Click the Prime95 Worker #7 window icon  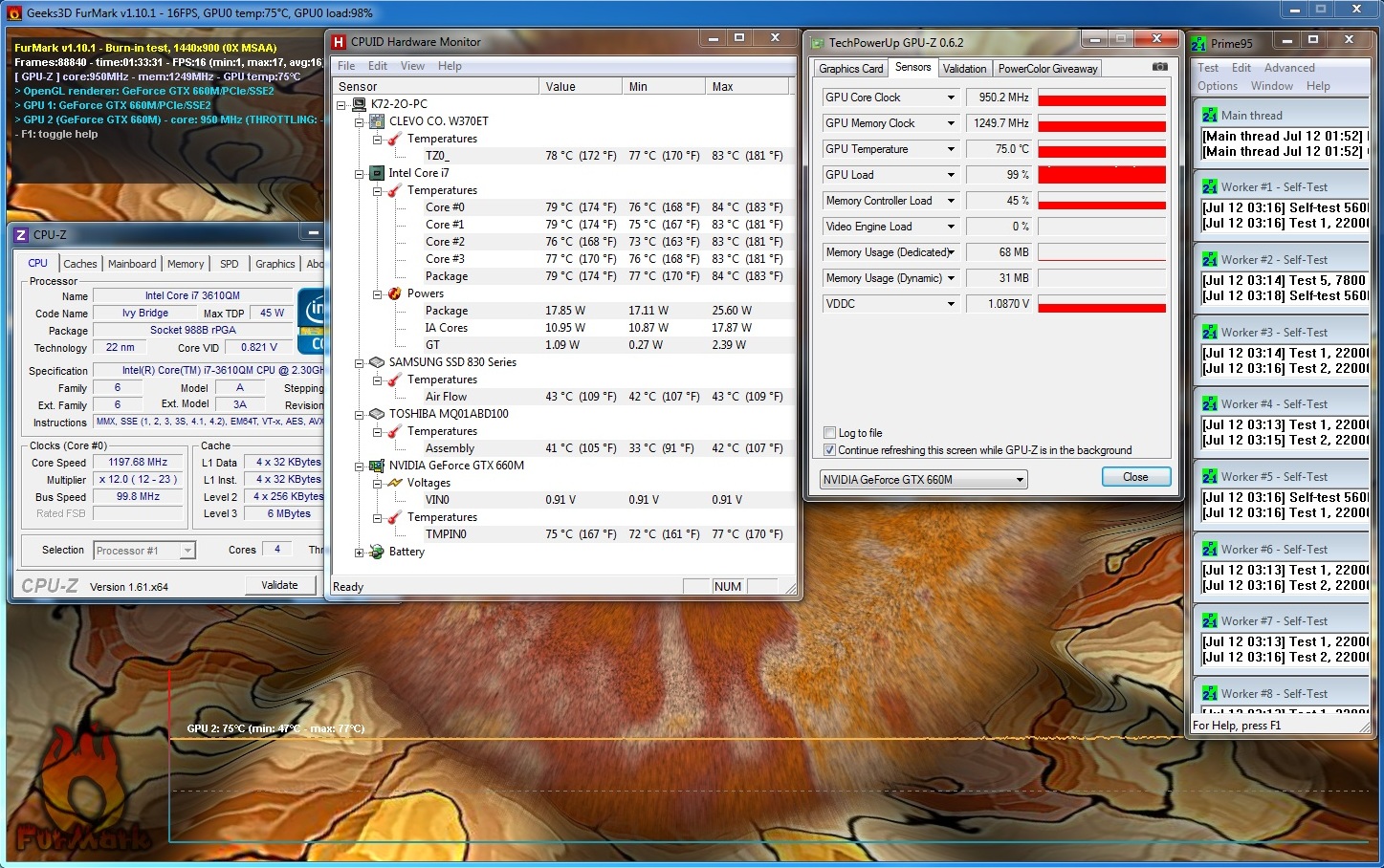(1210, 620)
